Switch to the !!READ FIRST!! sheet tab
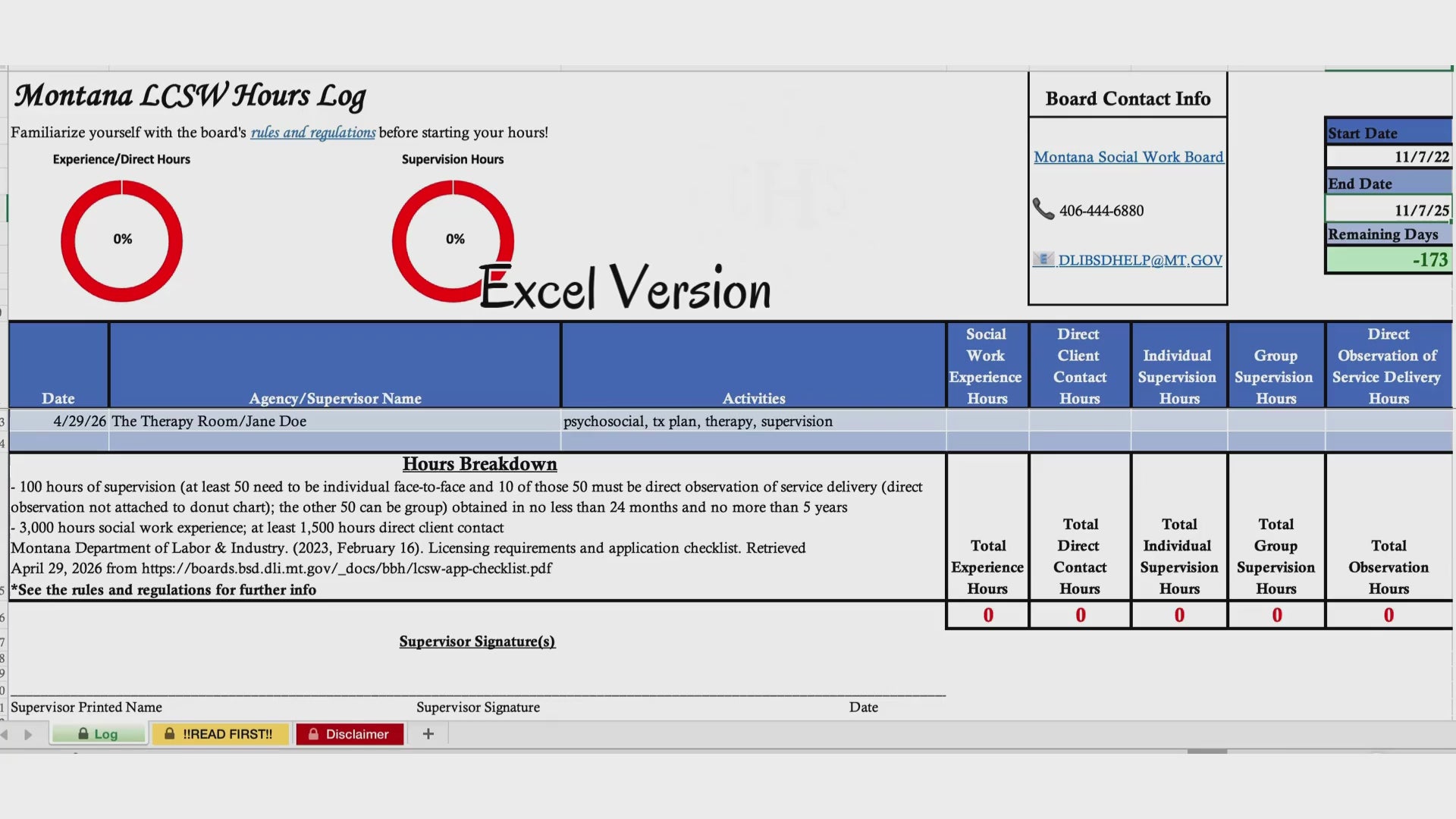 (x=220, y=733)
